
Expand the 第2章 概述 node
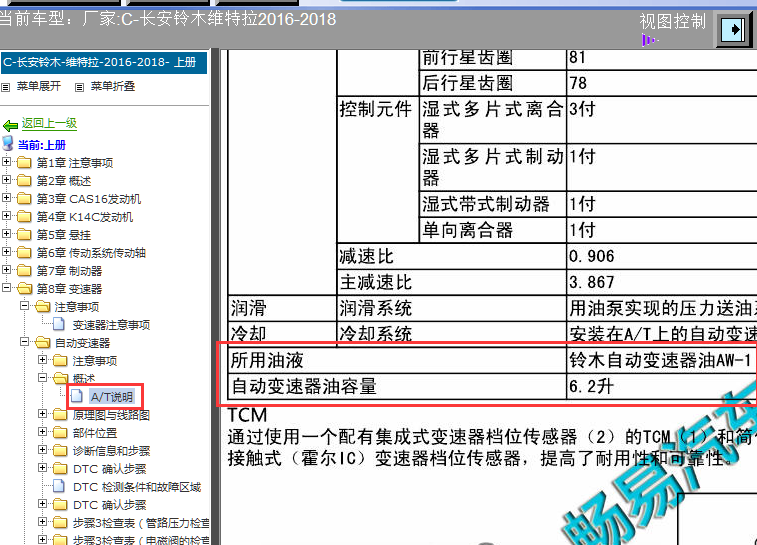pyautogui.click(x=6, y=180)
